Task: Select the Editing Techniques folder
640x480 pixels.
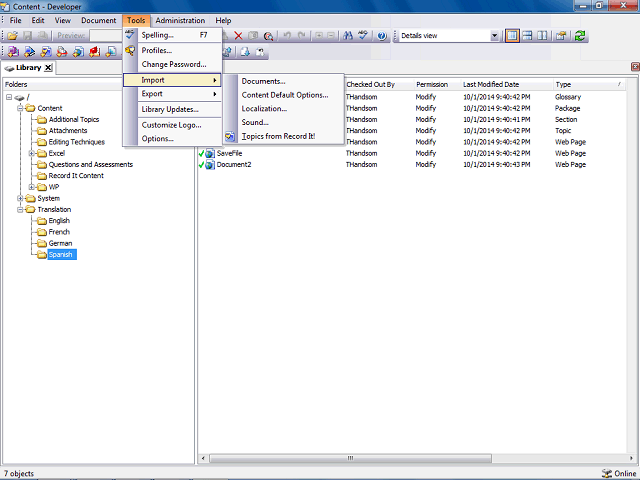Action: click(x=77, y=142)
